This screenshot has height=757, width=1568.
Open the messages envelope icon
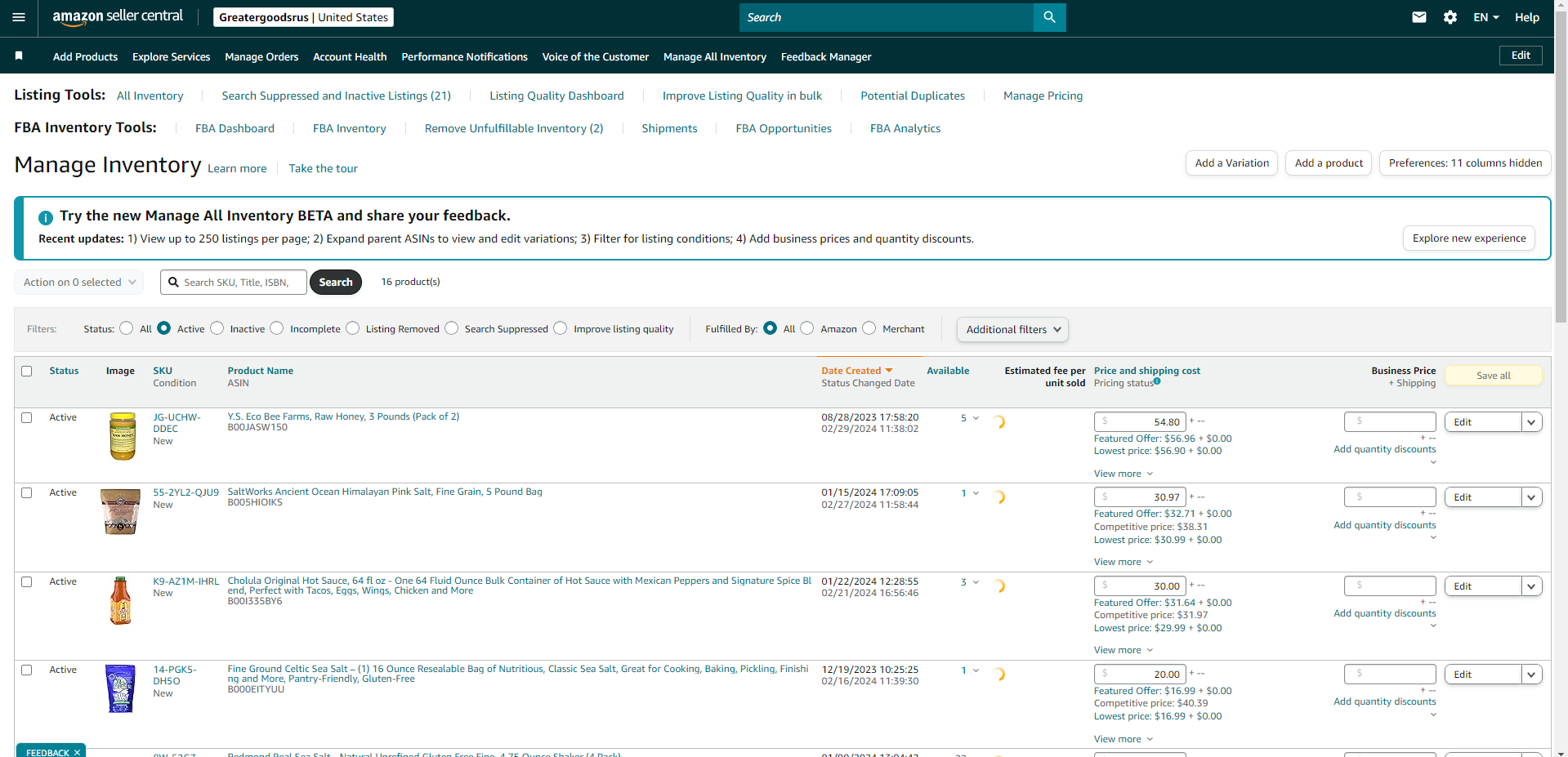[1419, 17]
